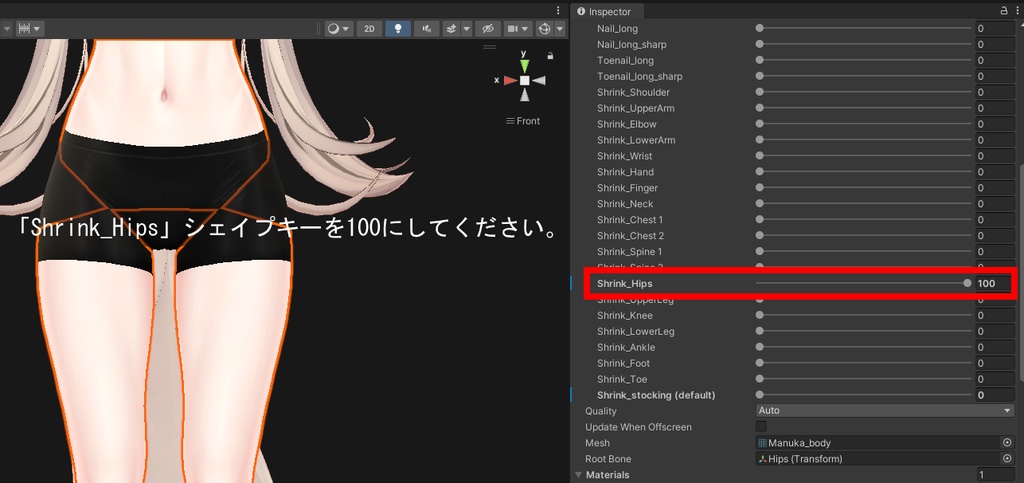The image size is (1024, 483).
Task: Click the Shrink_Hand slider
Action: (x=865, y=172)
